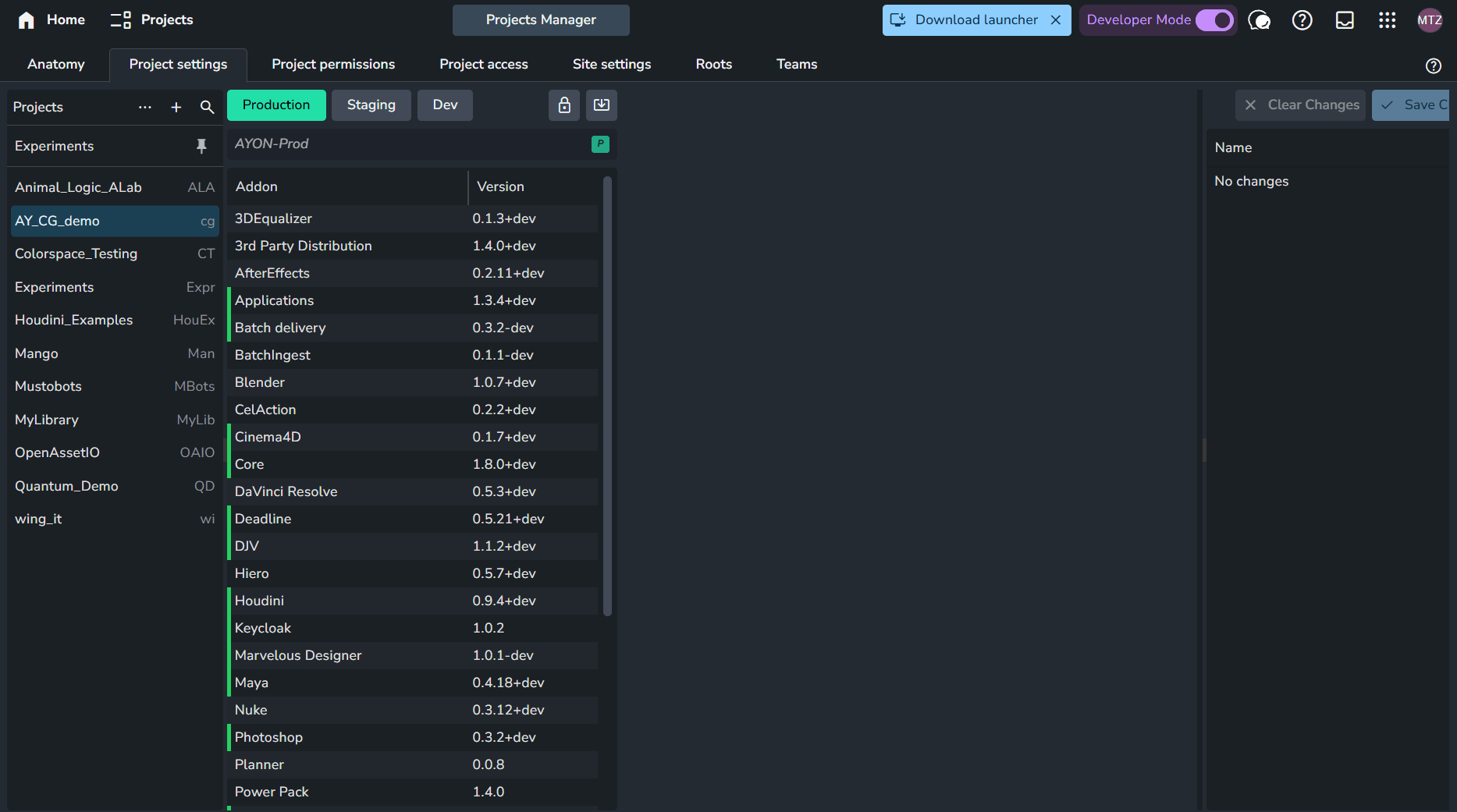The height and width of the screenshot is (812, 1457).
Task: Click the search icon in Projects panel
Action: [x=207, y=108]
